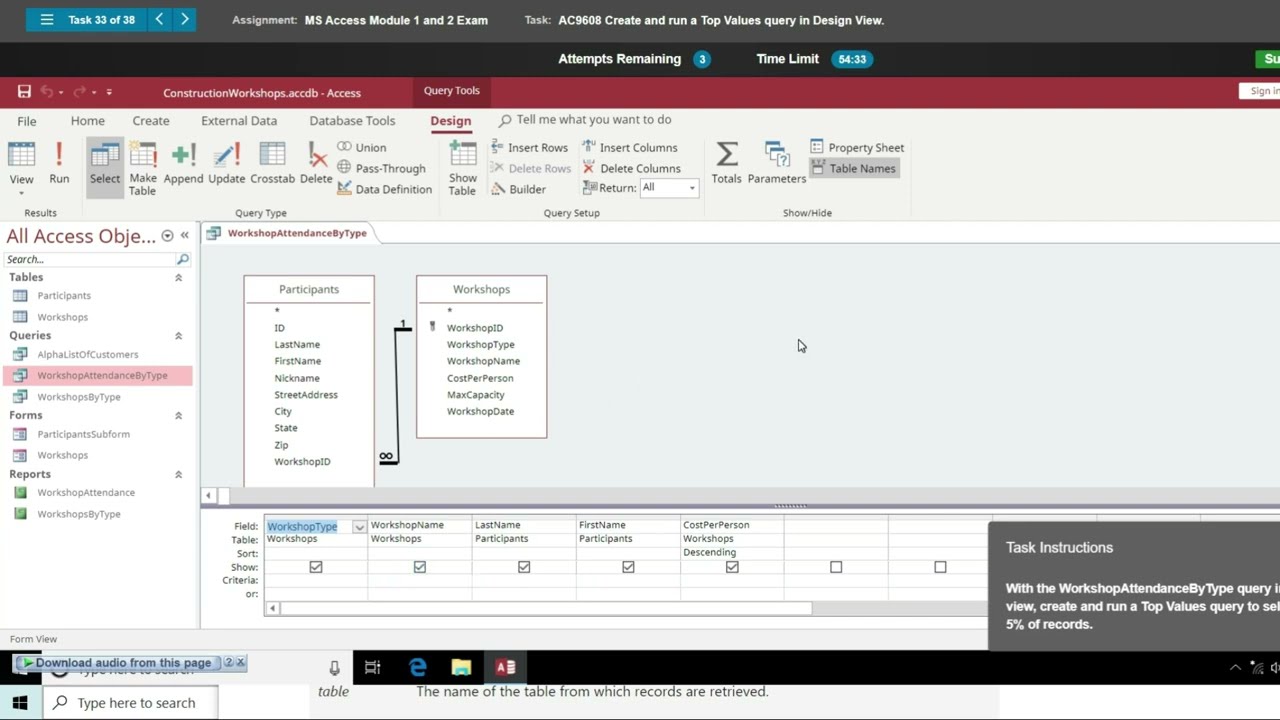Switch to the Home tab
This screenshot has width=1280, height=720.
pos(88,121)
